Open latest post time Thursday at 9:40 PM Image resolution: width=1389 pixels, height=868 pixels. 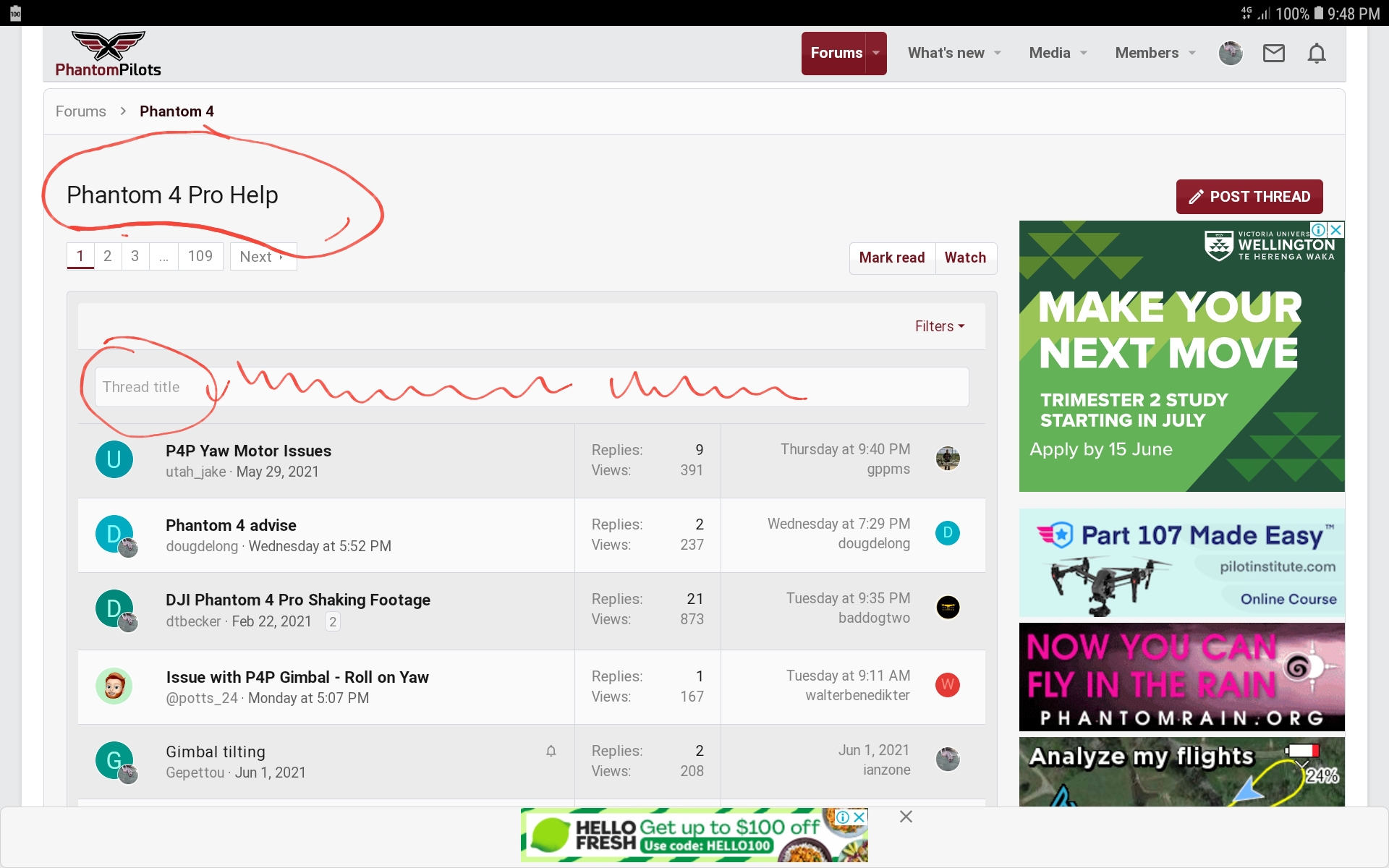click(845, 449)
